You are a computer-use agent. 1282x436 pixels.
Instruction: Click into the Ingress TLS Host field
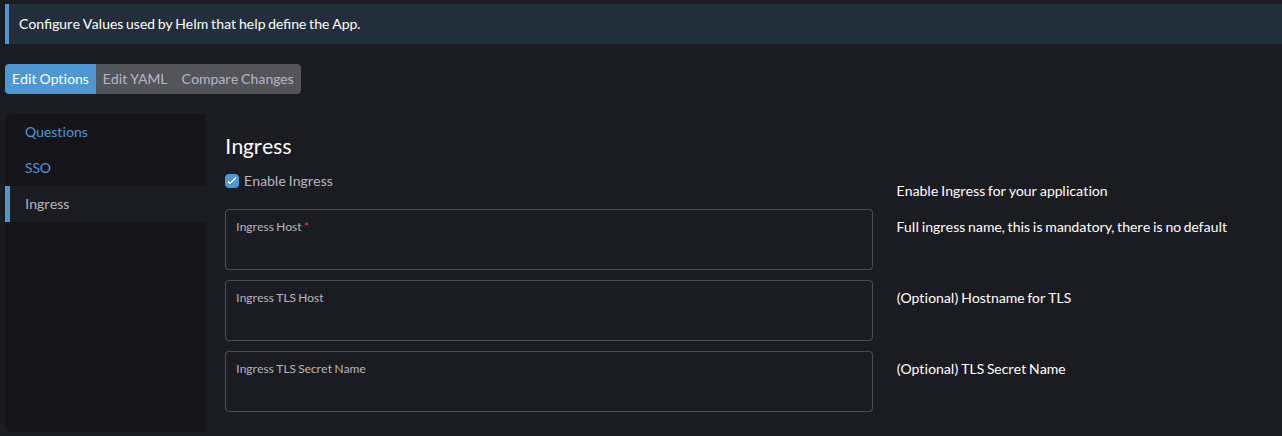(548, 319)
